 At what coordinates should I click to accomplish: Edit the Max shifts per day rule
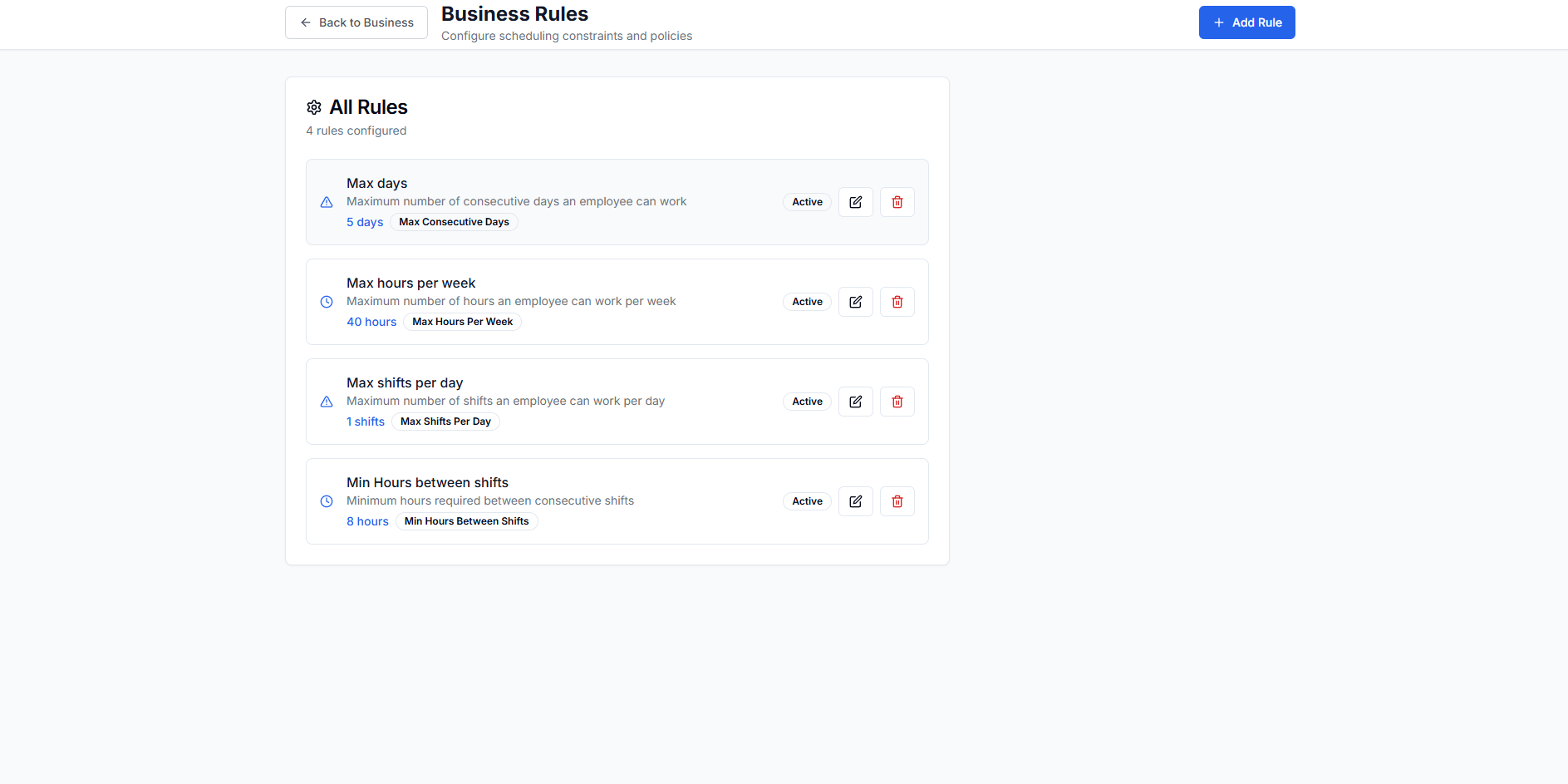tap(855, 402)
